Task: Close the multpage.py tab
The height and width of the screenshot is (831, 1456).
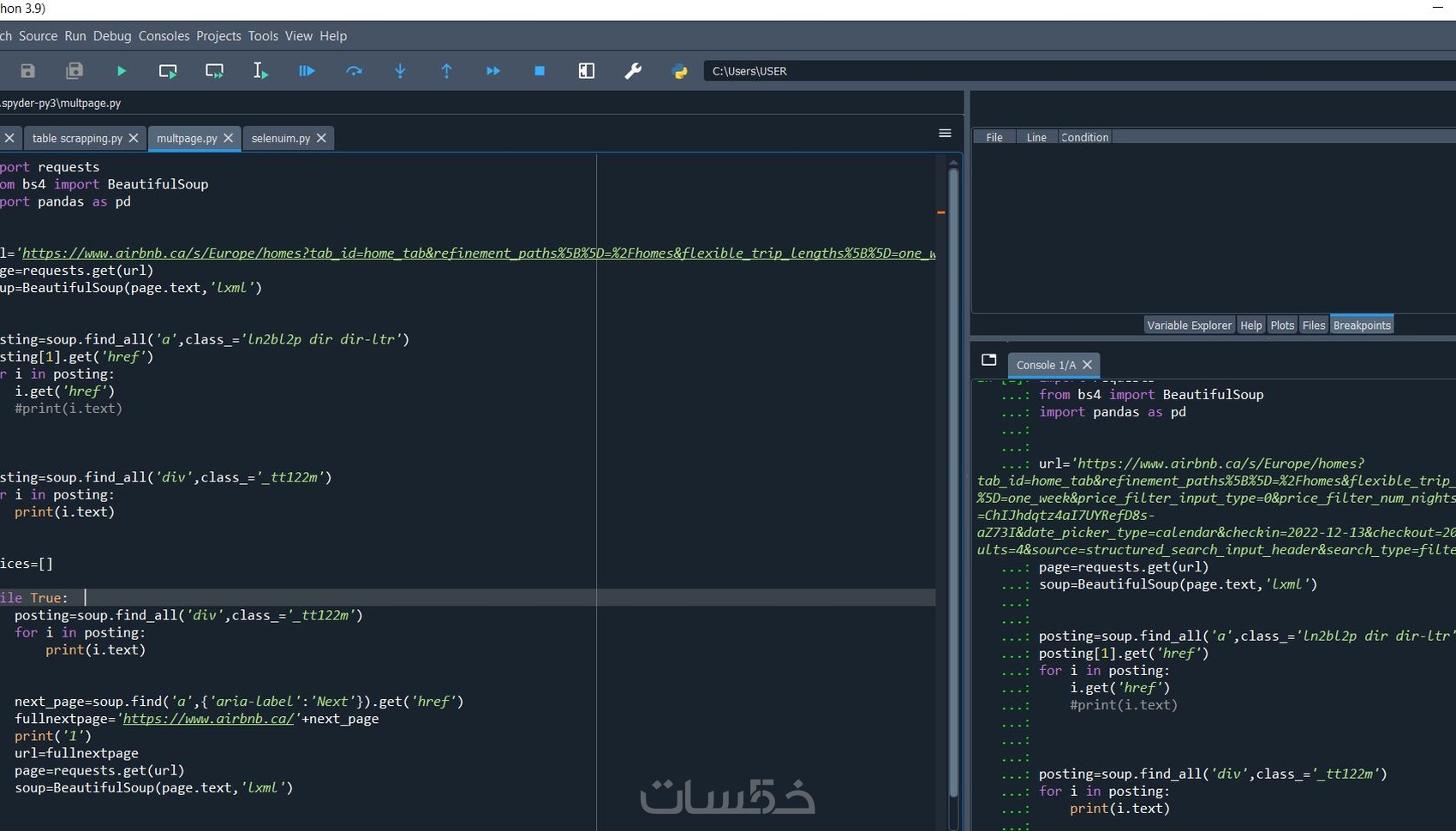Action: [x=228, y=138]
